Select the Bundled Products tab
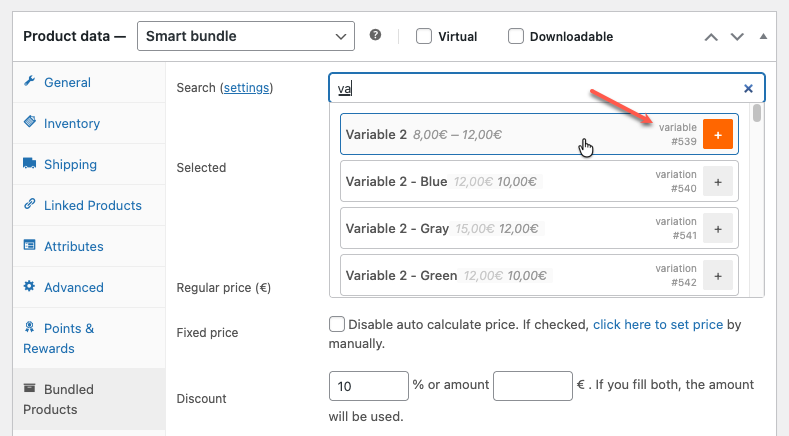Screen dimensions: 789x436 click(x=89, y=399)
